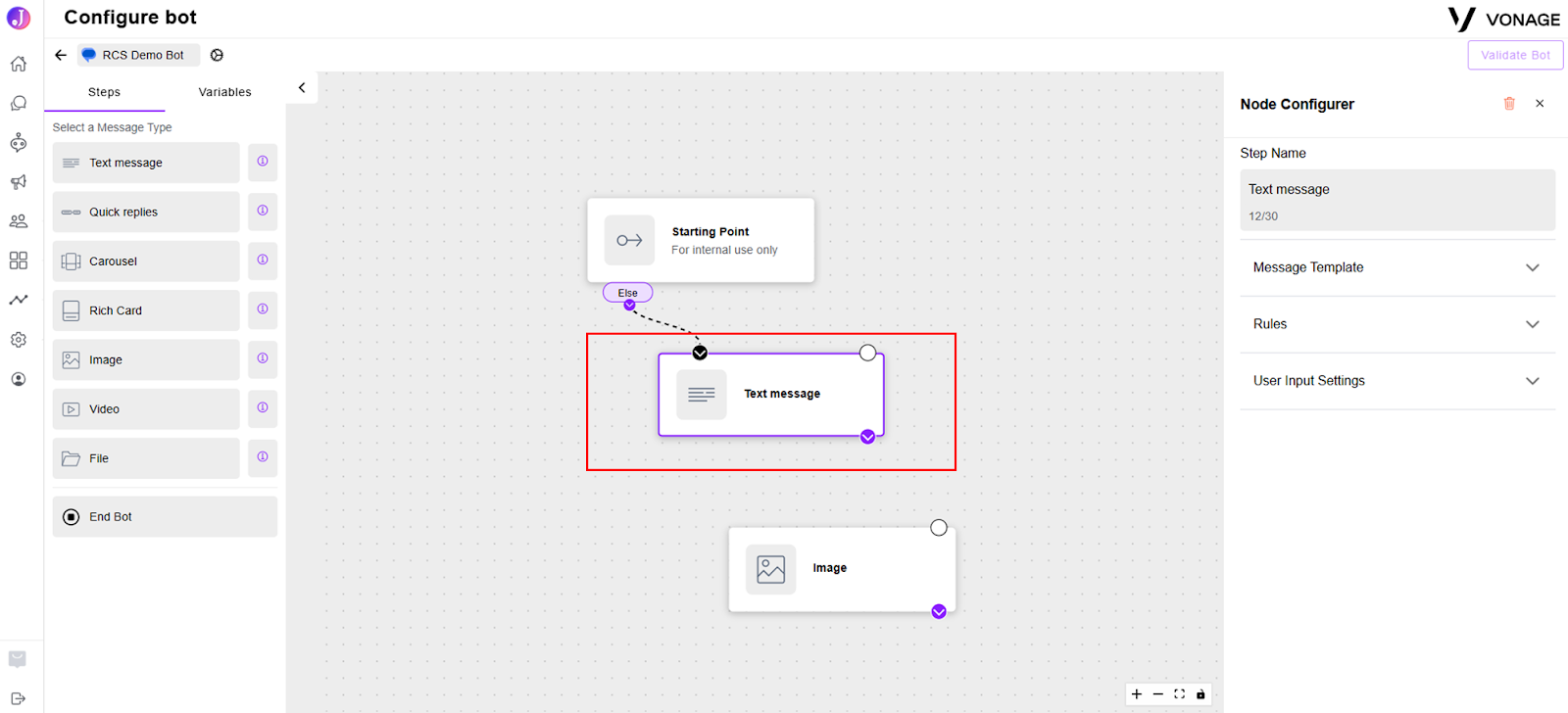1568x713 pixels.
Task: Switch to the Variables tab
Action: point(225,92)
